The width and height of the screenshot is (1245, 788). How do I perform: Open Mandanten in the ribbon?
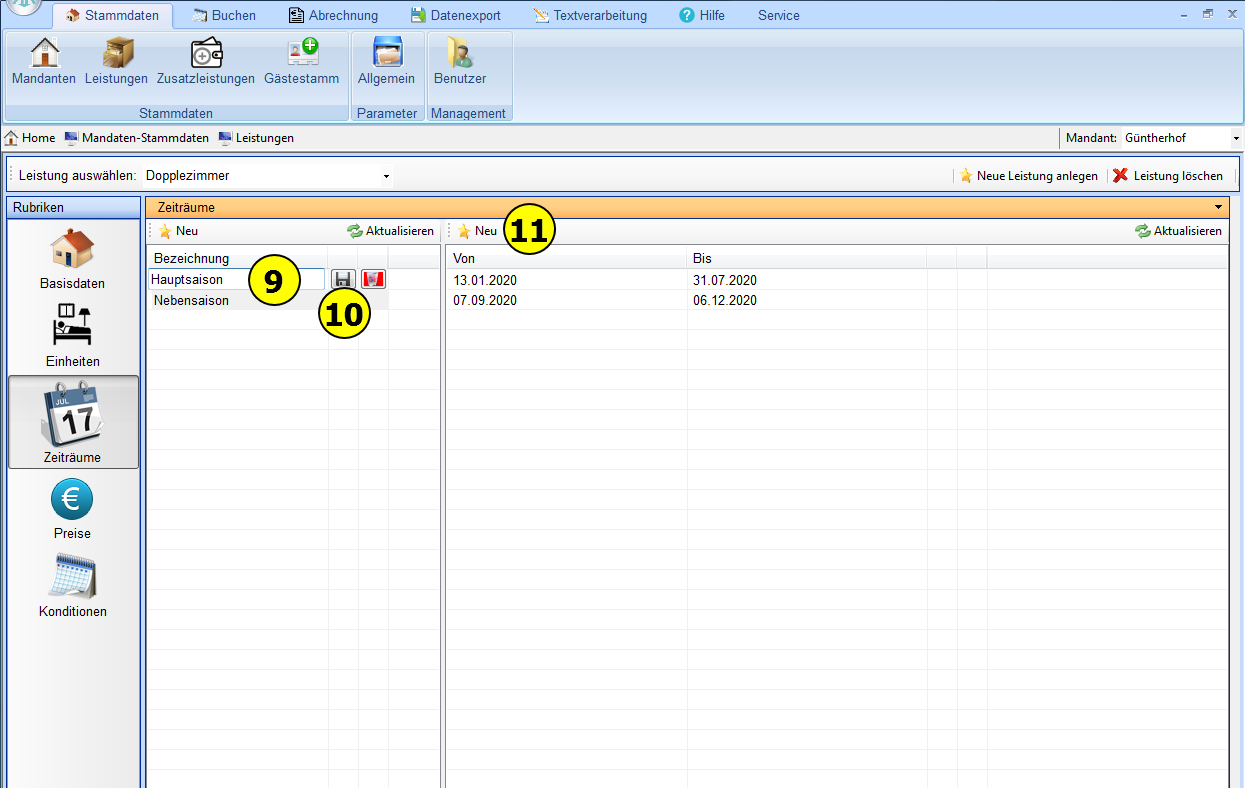click(44, 60)
